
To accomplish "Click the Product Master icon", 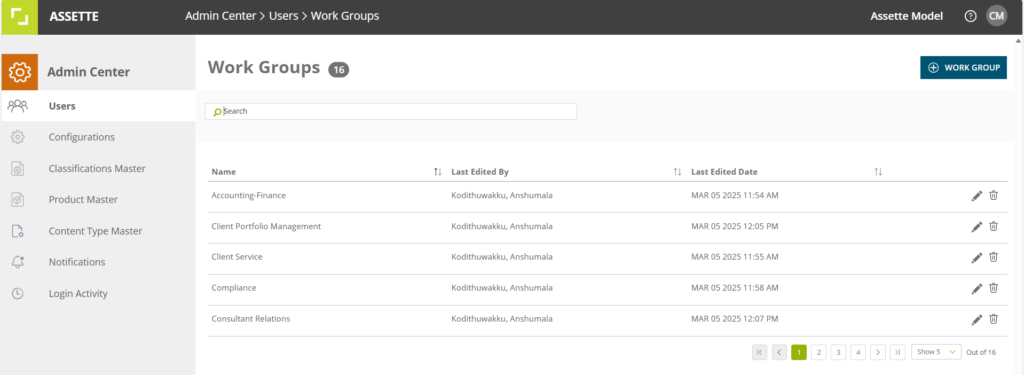I will pos(18,199).
